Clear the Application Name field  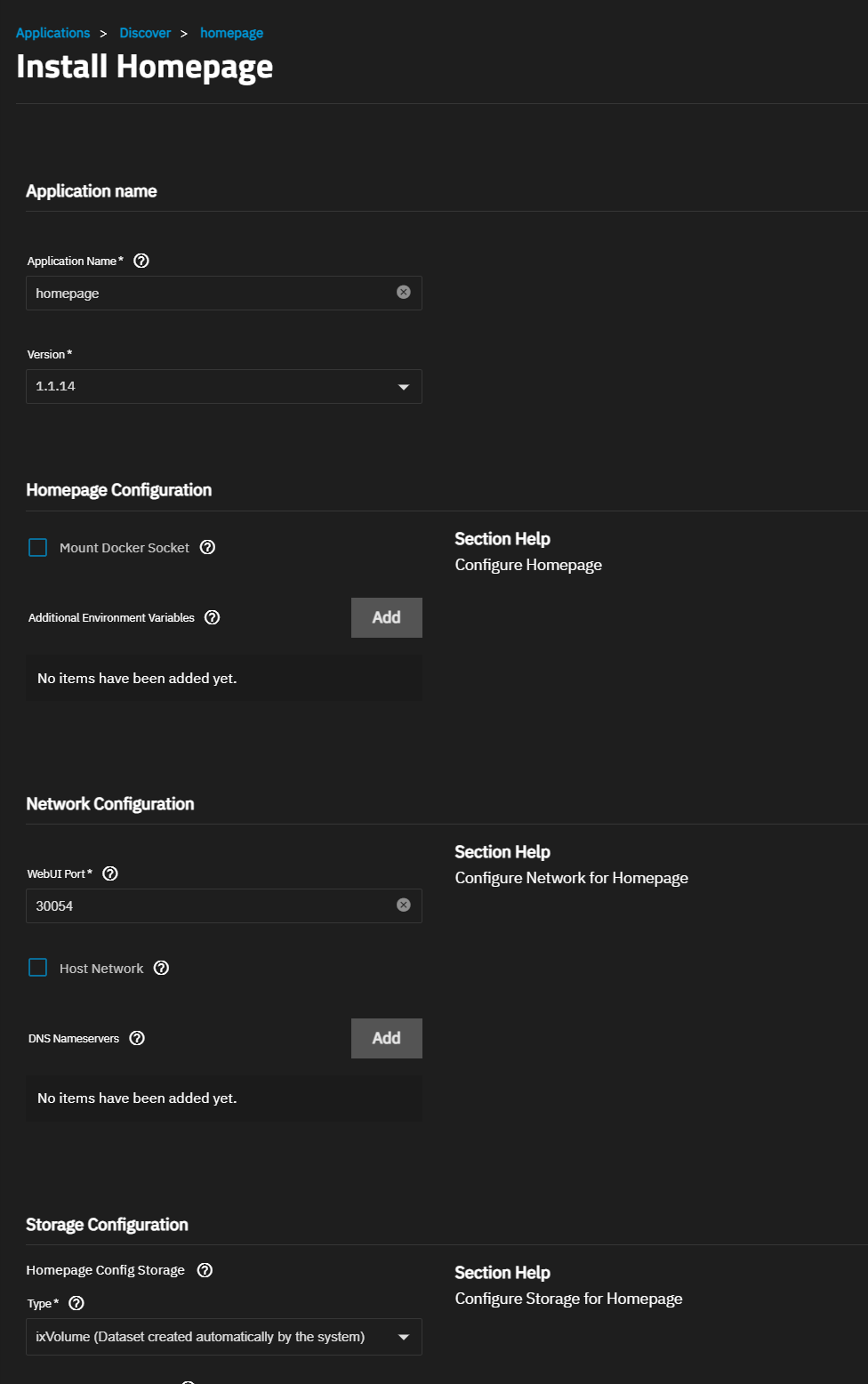404,292
